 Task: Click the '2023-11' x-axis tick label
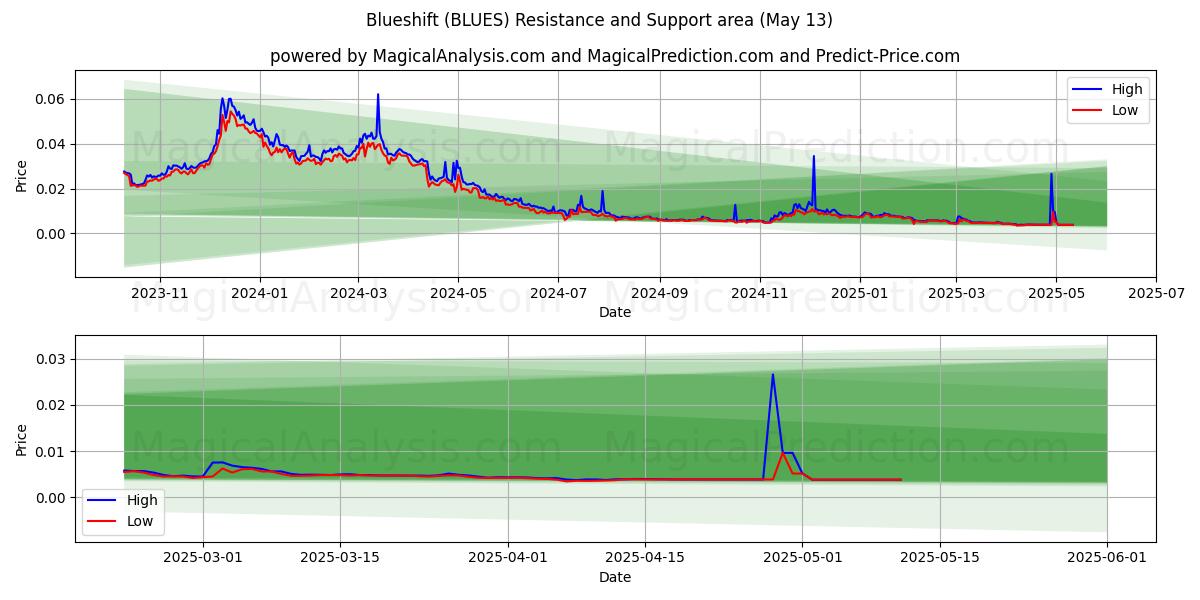(160, 293)
